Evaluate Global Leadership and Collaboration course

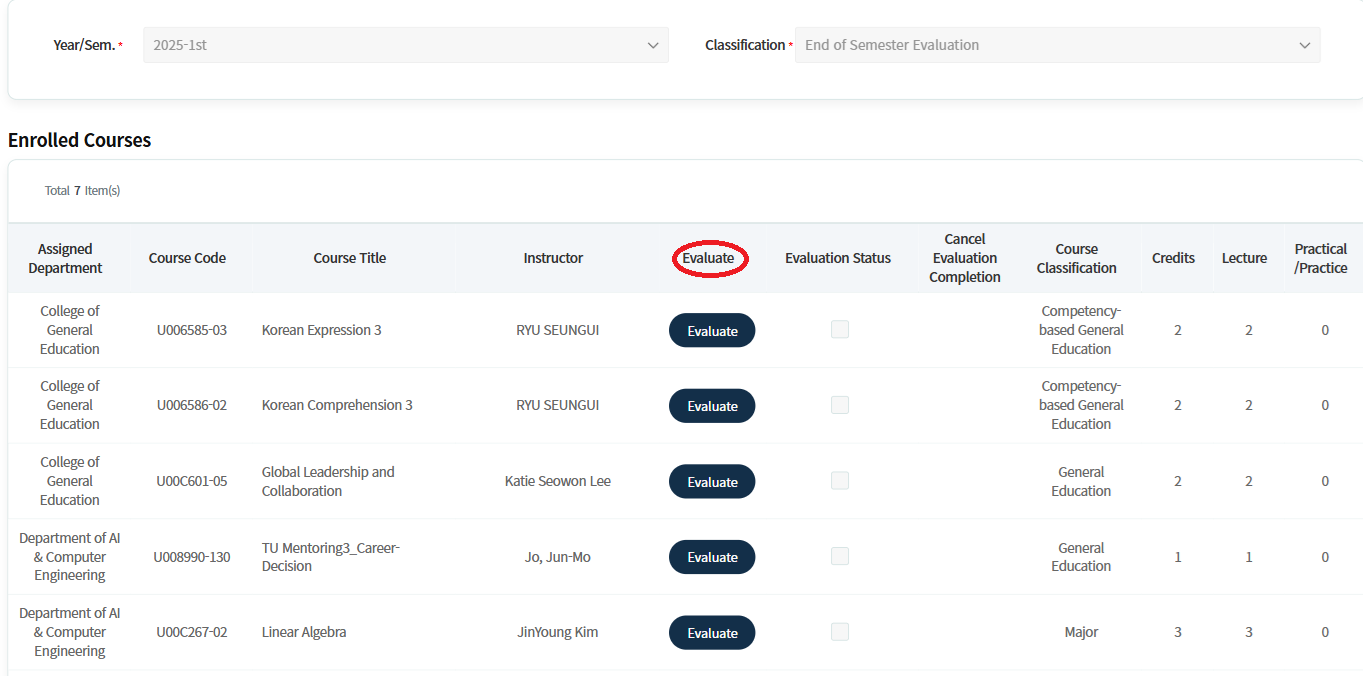711,482
